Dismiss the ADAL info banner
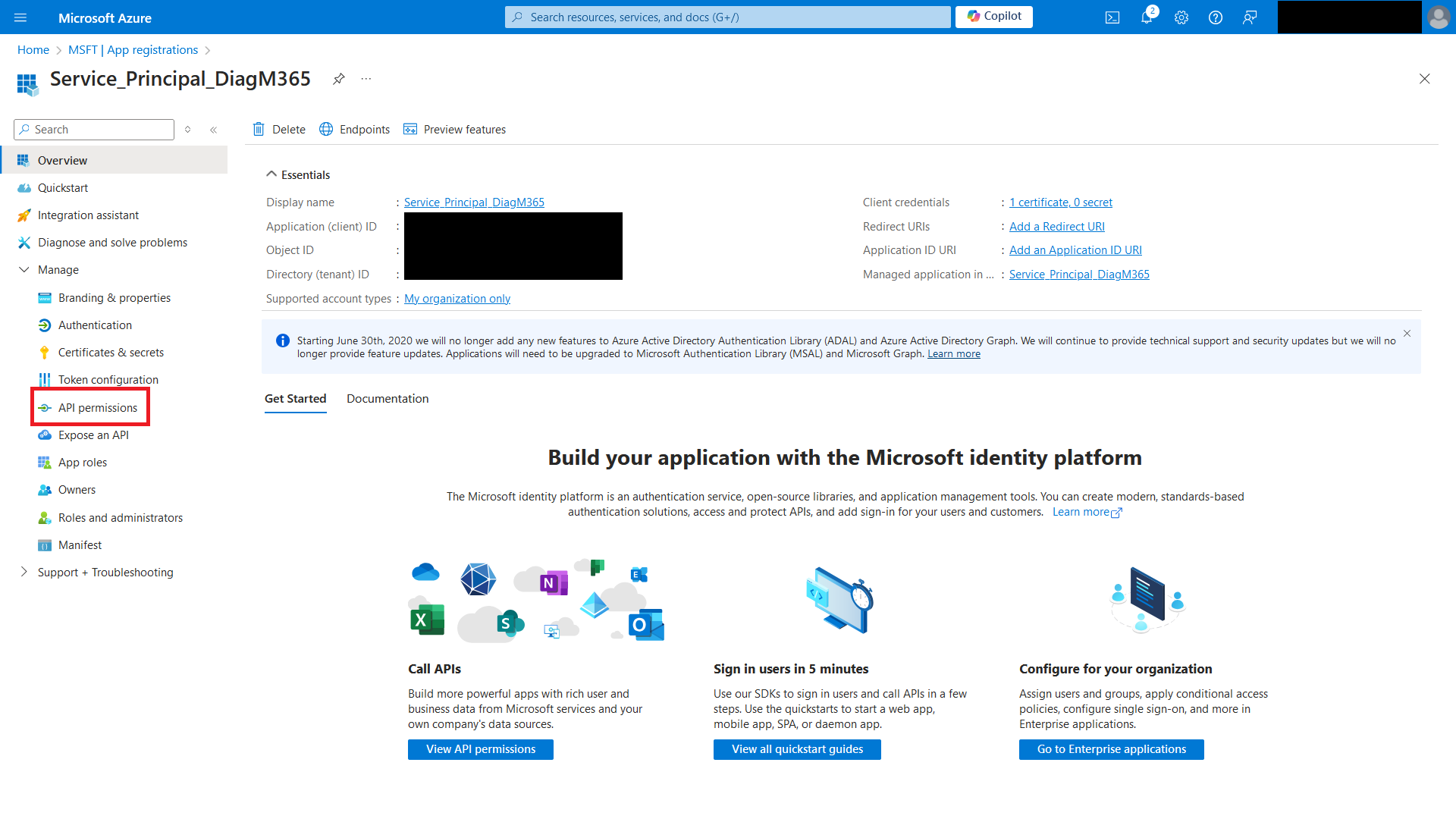This screenshot has width=1456, height=819. (1407, 334)
